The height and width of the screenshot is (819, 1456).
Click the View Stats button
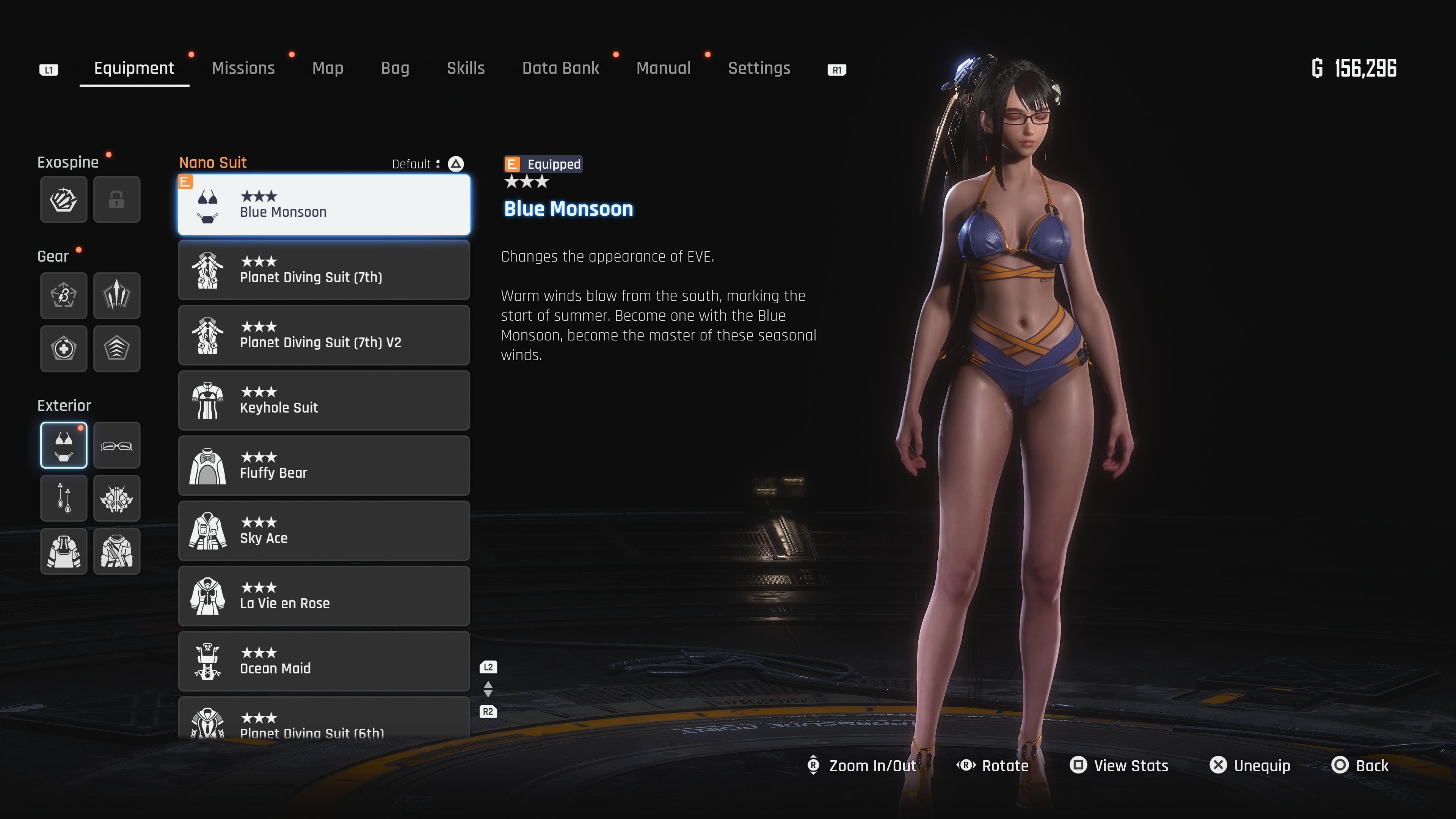[x=1119, y=765]
